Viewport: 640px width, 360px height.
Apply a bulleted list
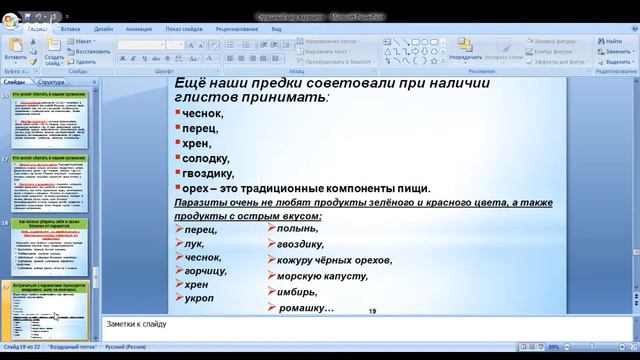pyautogui.click(x=231, y=45)
